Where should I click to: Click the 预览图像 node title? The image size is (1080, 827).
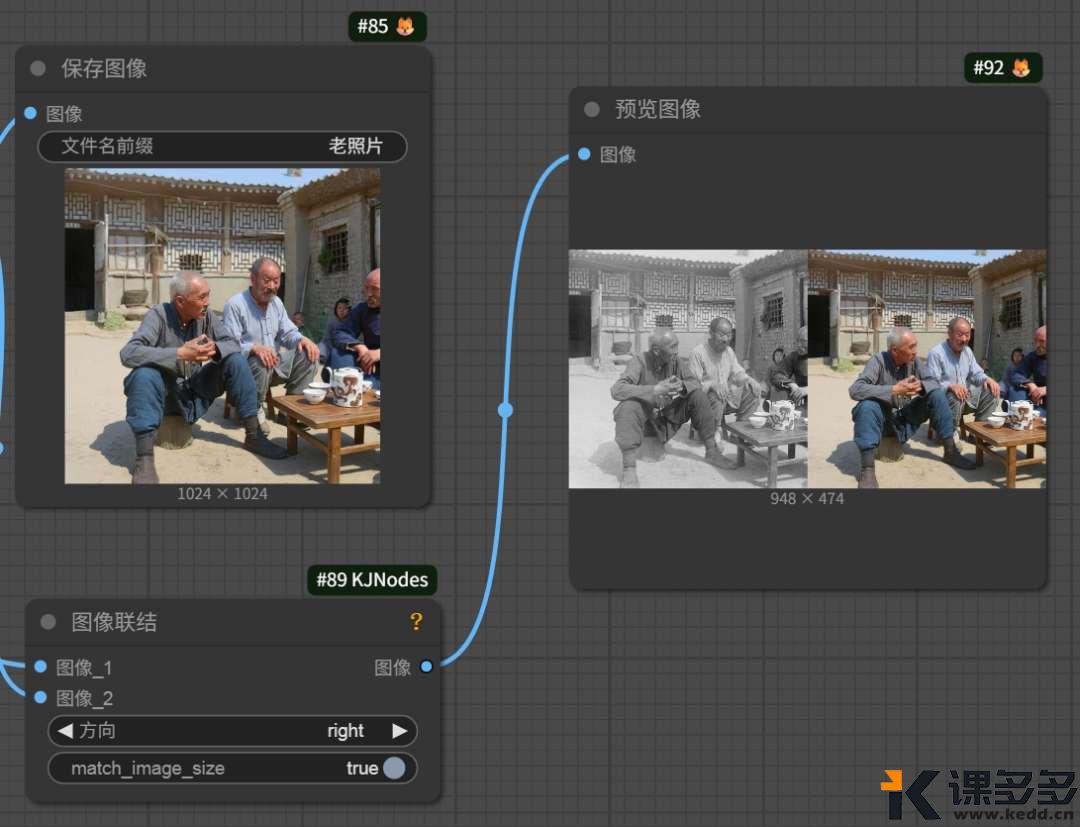tap(658, 109)
